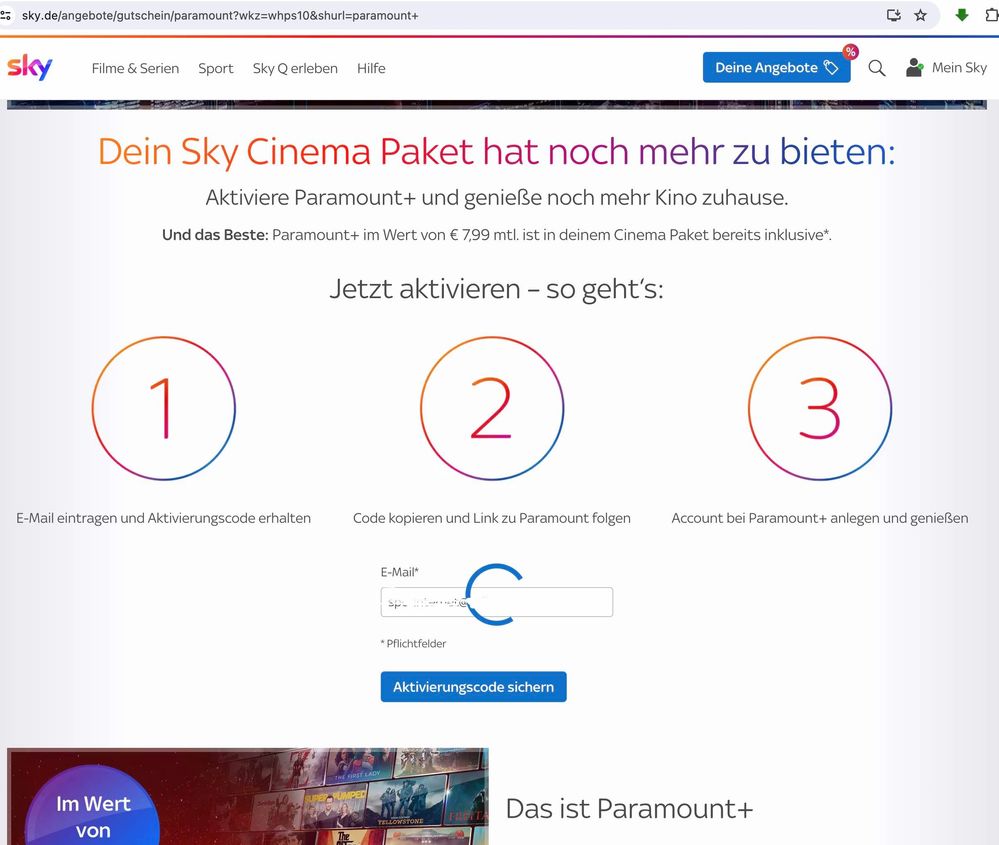
Task: Click the Sky logo
Action: 29,67
